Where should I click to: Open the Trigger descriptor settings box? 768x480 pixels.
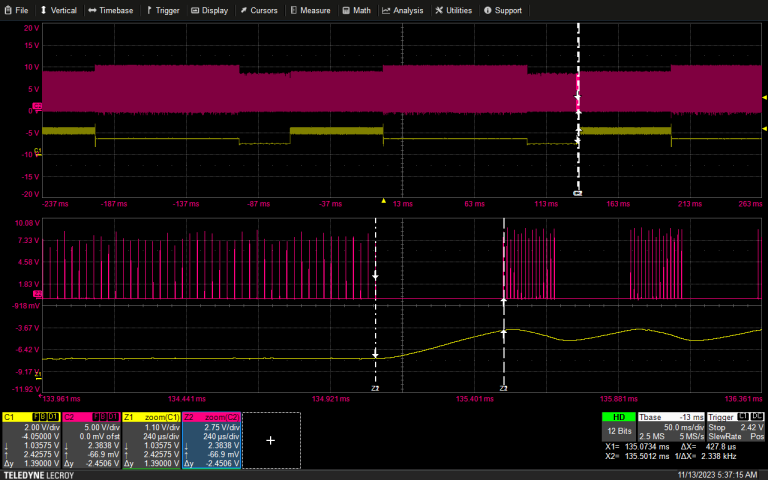(734, 427)
